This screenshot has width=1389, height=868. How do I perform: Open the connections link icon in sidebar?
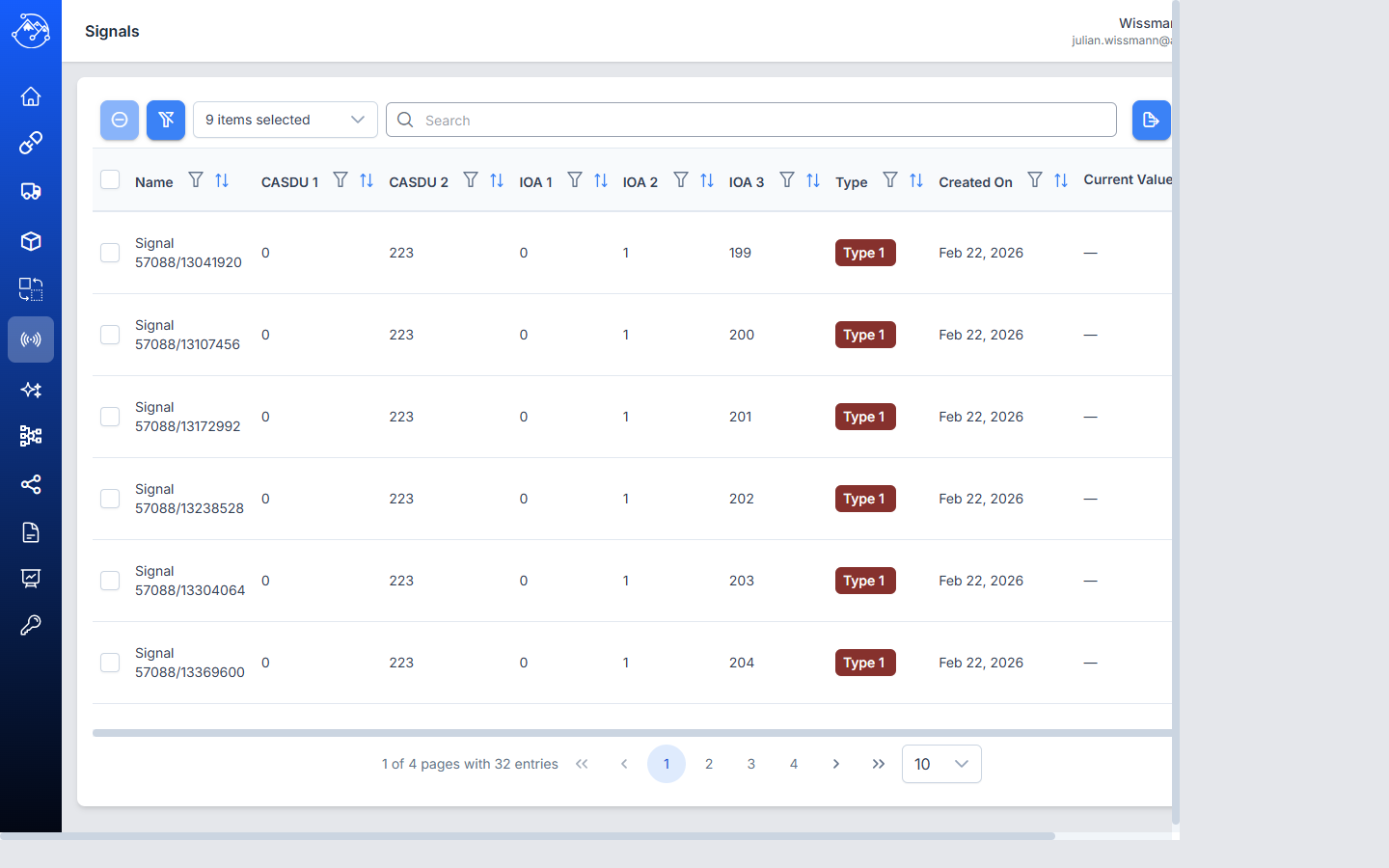pyautogui.click(x=31, y=143)
